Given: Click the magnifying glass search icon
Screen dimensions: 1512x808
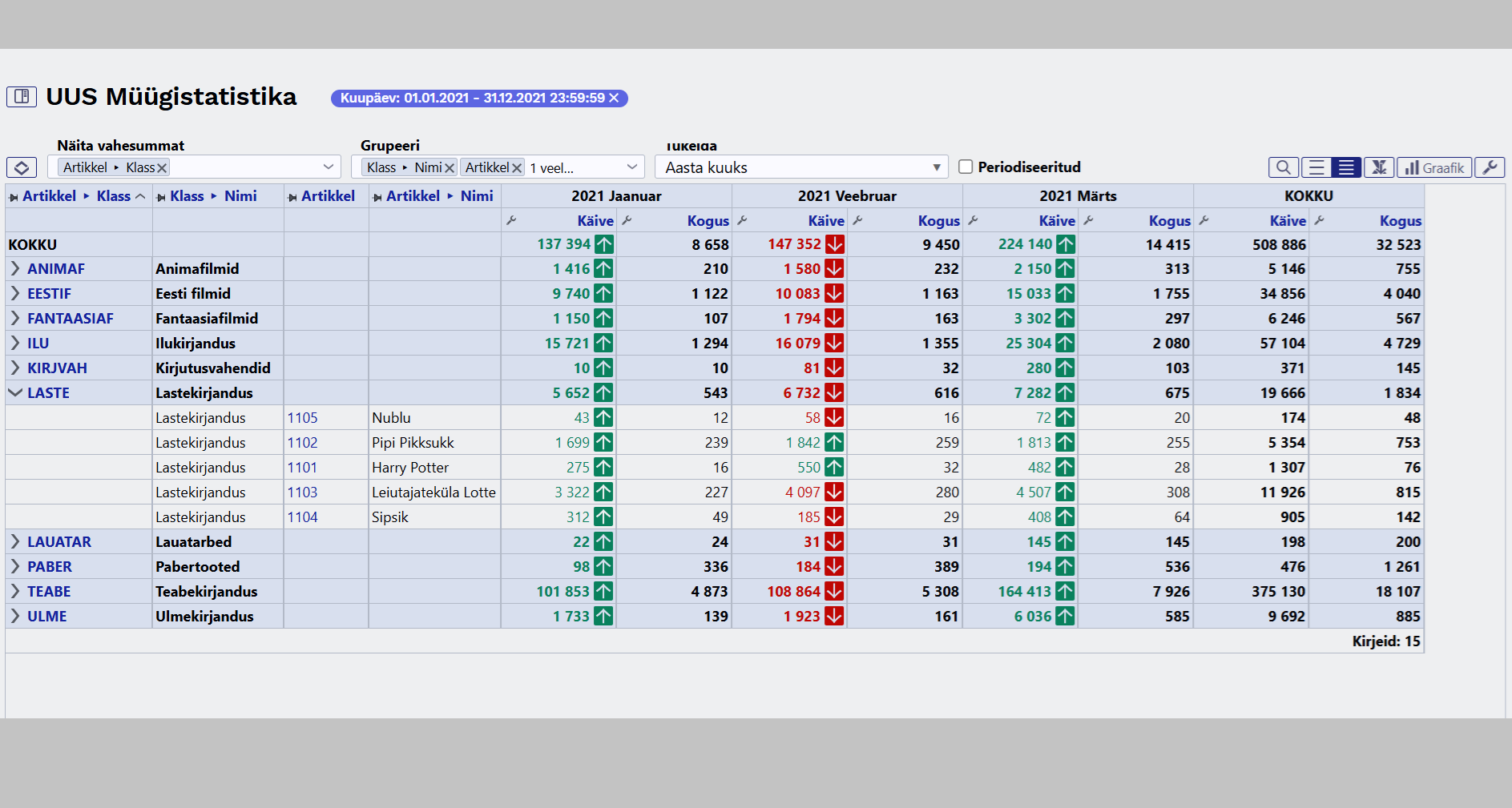Looking at the screenshot, I should pyautogui.click(x=1283, y=167).
